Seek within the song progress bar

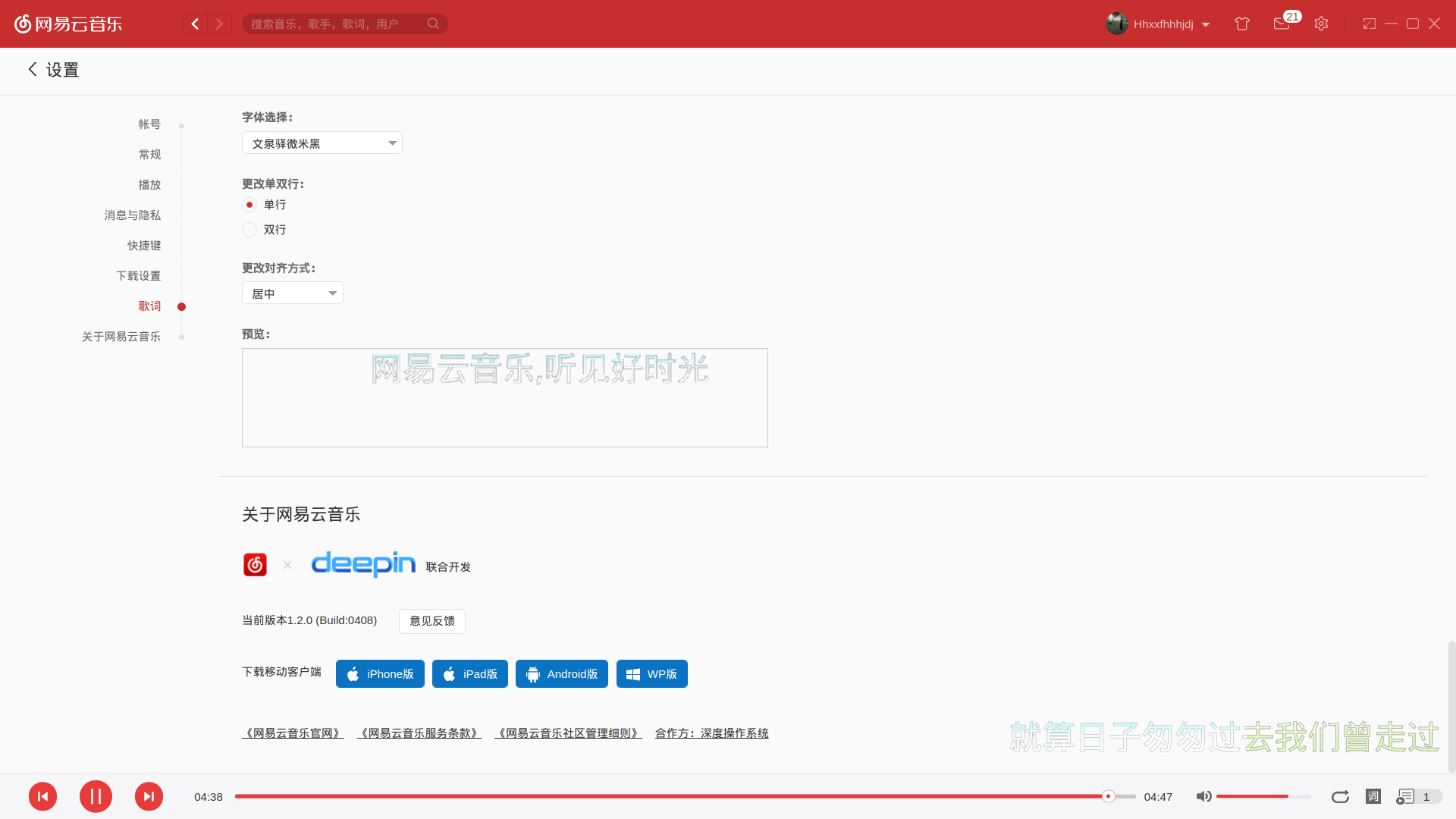coord(686,796)
